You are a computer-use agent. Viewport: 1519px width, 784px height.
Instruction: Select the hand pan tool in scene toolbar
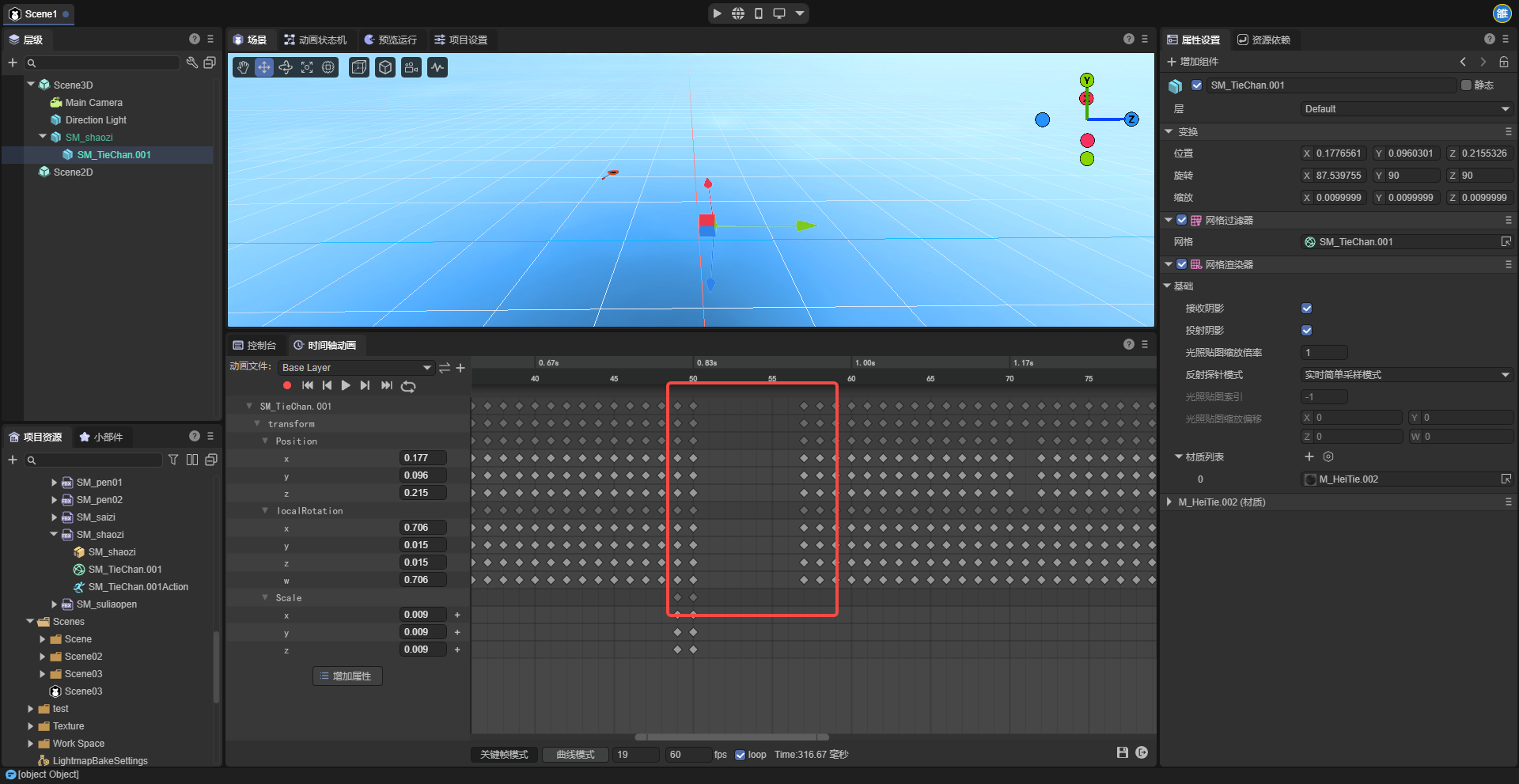point(243,68)
